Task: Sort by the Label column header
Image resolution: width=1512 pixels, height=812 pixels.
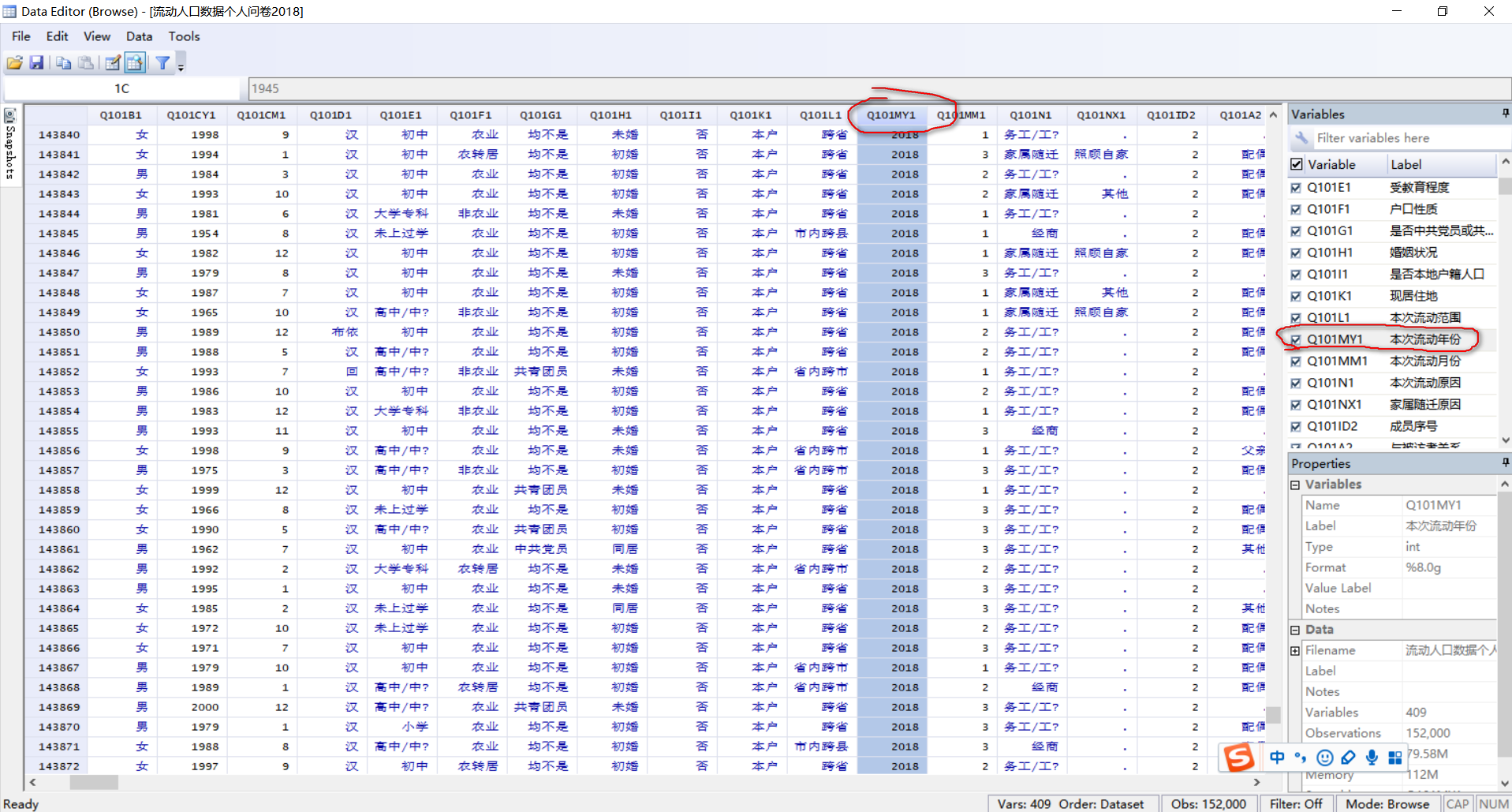Action: tap(1441, 164)
